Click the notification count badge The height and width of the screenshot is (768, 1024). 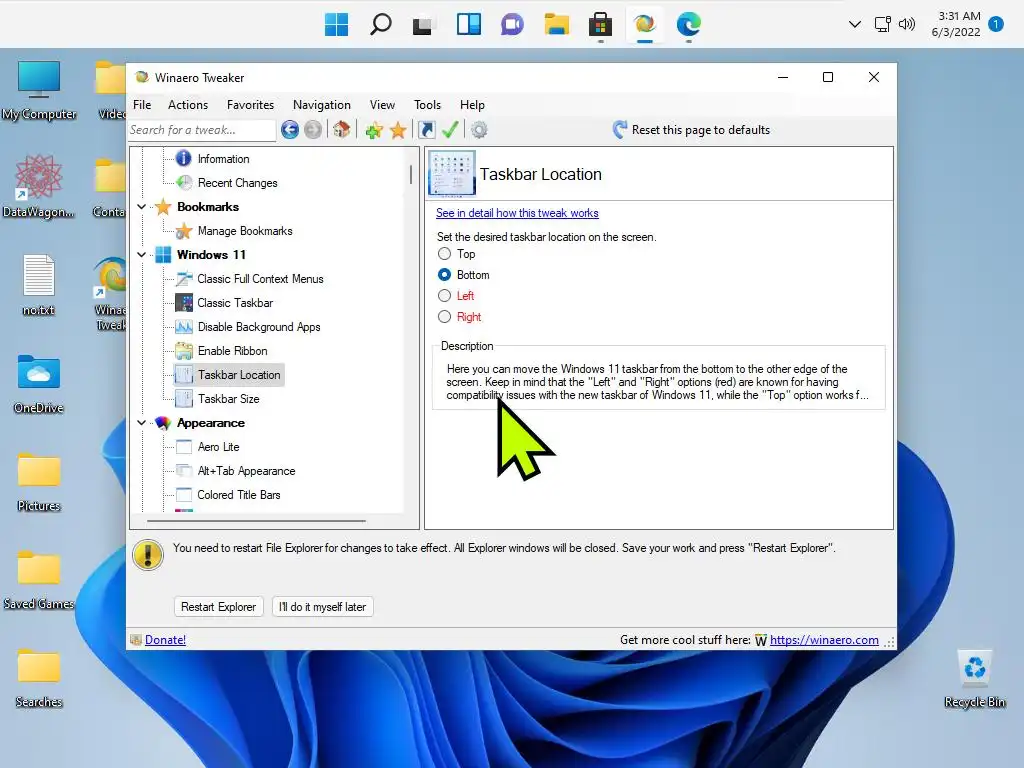coord(996,24)
